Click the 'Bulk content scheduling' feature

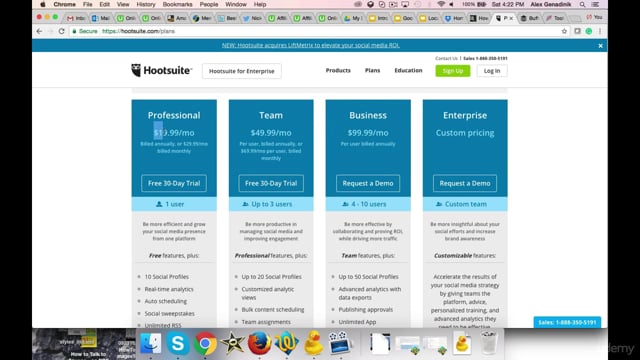pyautogui.click(x=273, y=309)
